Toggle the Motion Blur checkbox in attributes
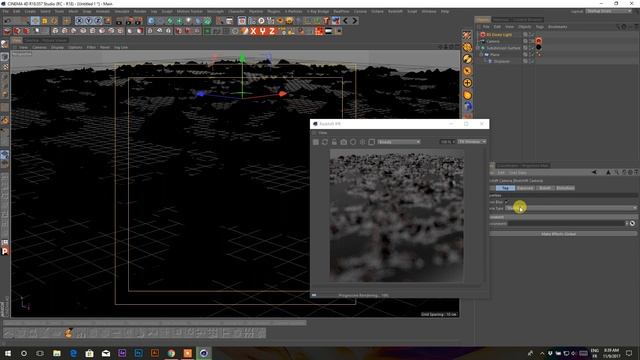This screenshot has width=640, height=360. [507, 202]
